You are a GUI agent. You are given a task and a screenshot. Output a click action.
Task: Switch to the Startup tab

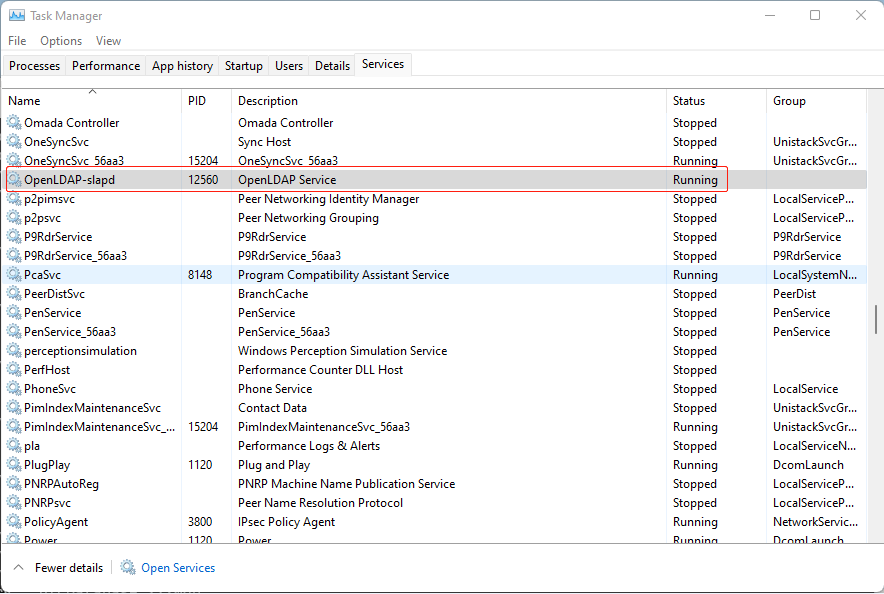[x=244, y=66]
